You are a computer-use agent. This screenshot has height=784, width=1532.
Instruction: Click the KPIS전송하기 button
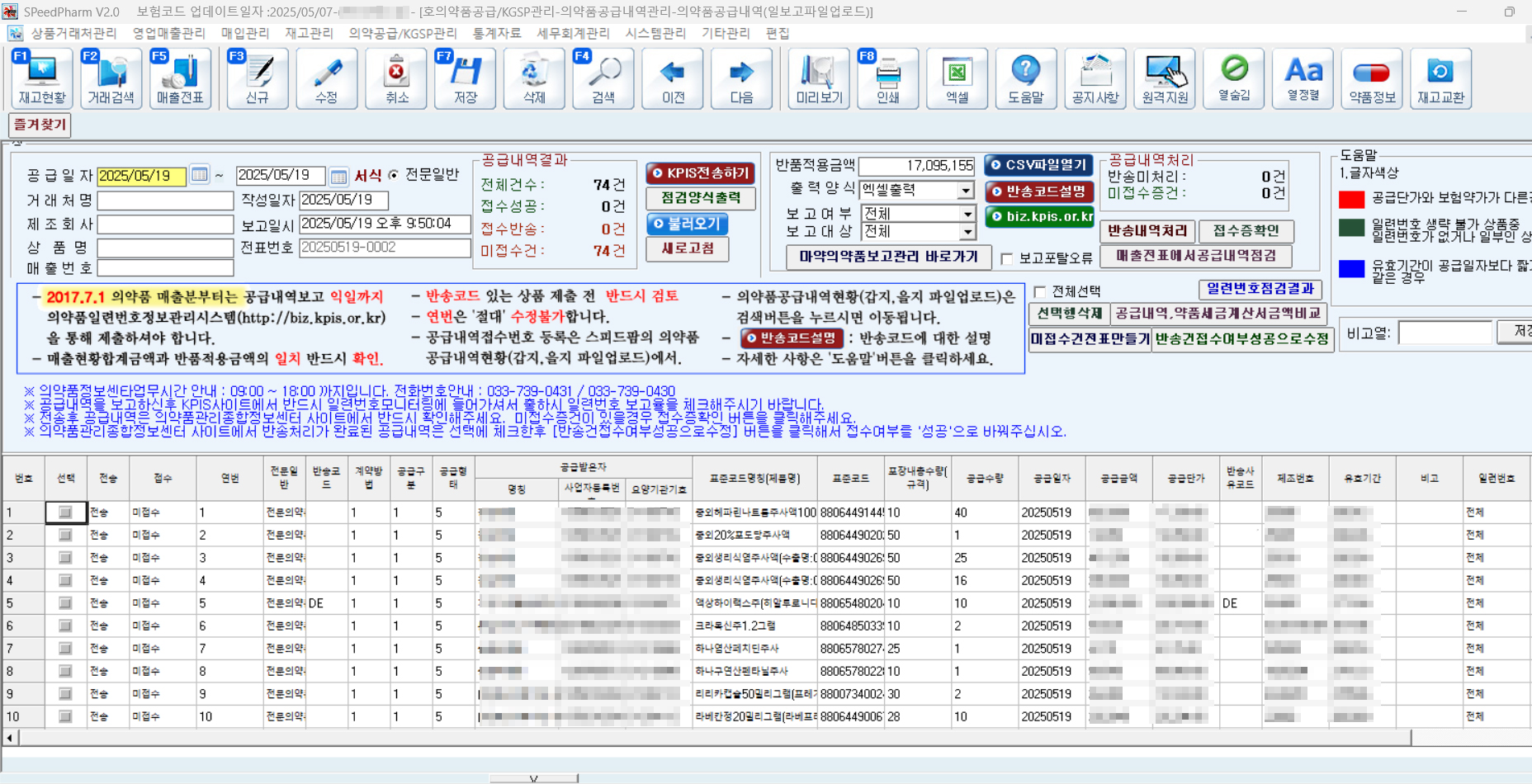point(700,173)
